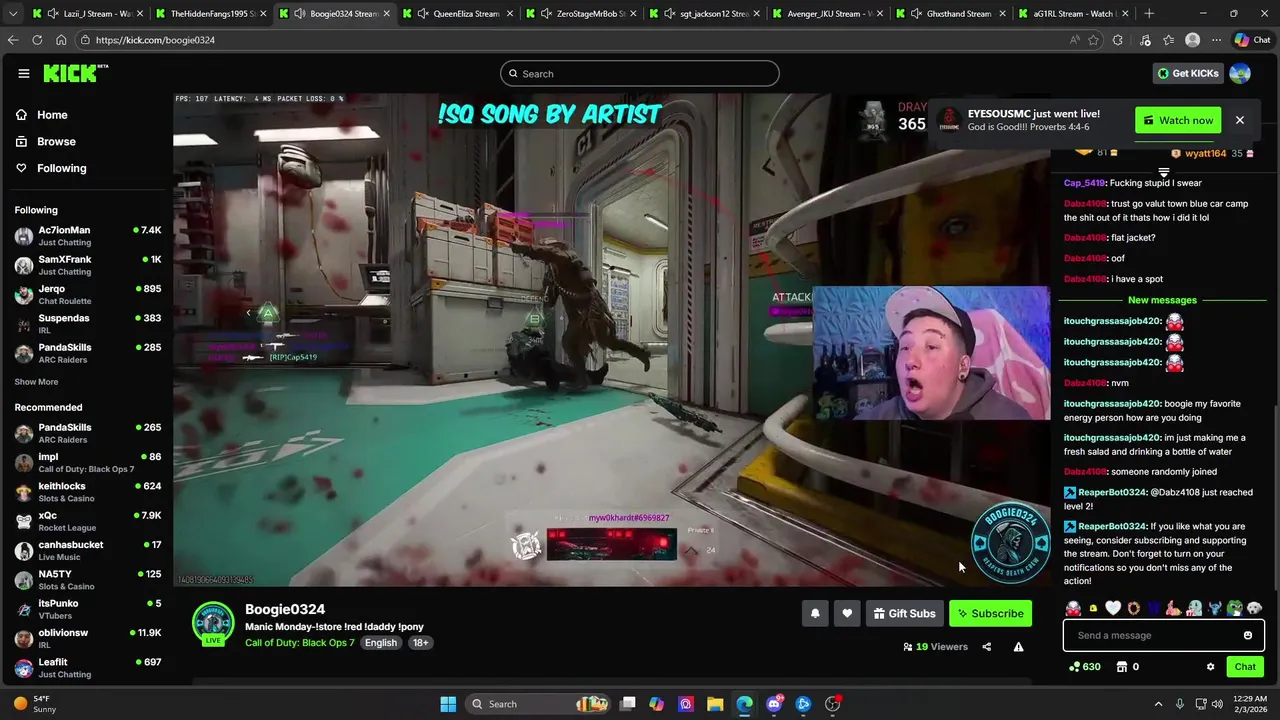The height and width of the screenshot is (720, 1280).
Task: Click the KICK logo
Action: tap(75, 73)
